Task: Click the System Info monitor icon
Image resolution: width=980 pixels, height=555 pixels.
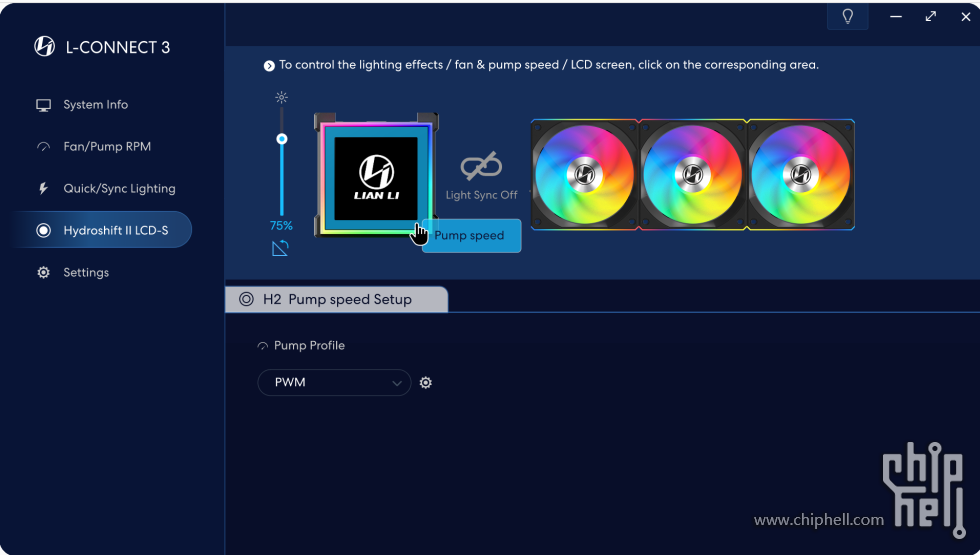Action: click(43, 105)
